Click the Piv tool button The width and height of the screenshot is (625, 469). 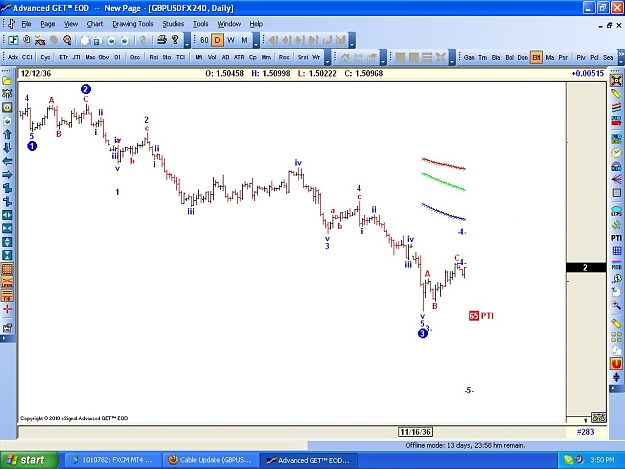[581, 57]
